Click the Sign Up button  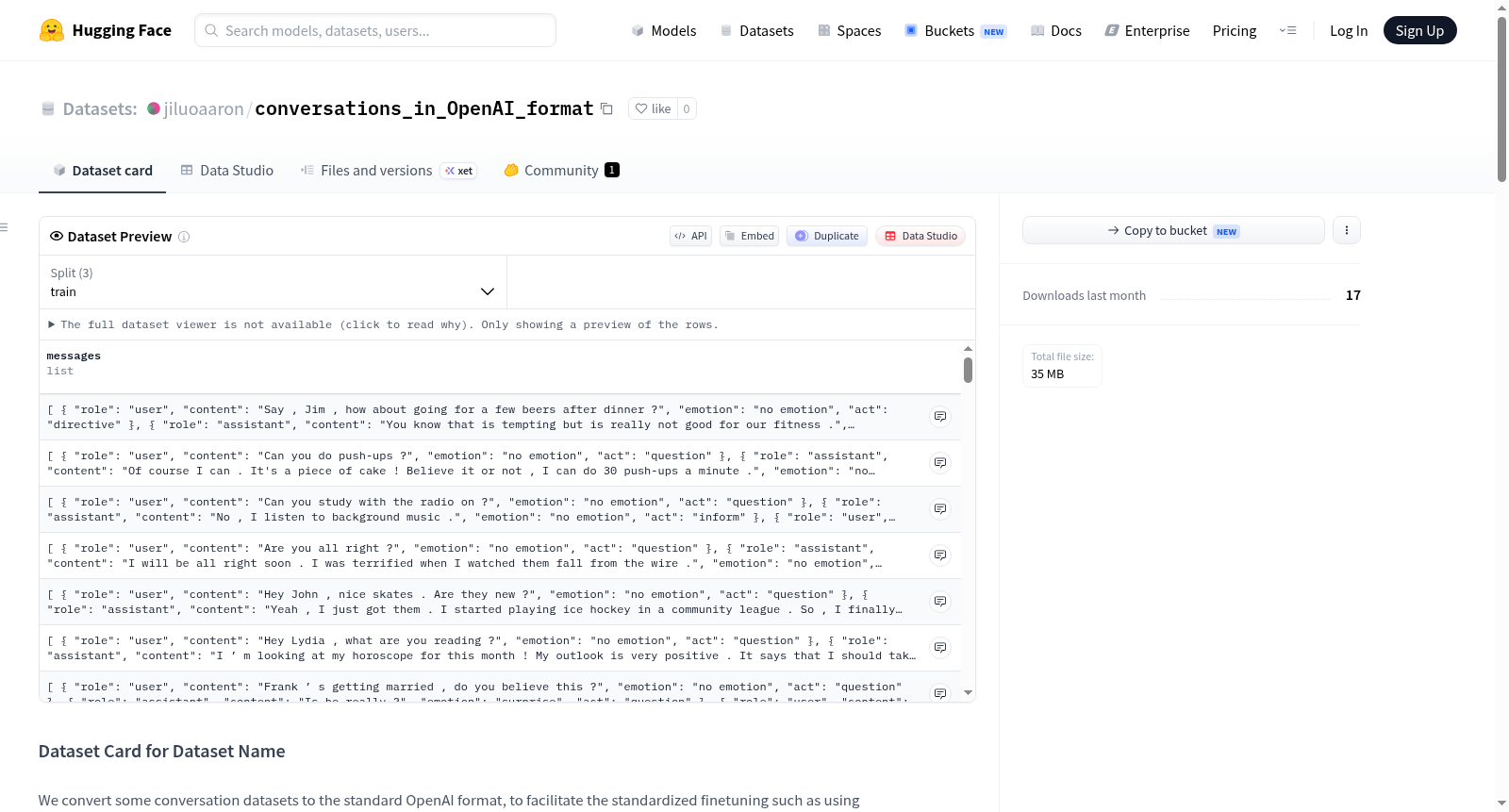pyautogui.click(x=1419, y=30)
